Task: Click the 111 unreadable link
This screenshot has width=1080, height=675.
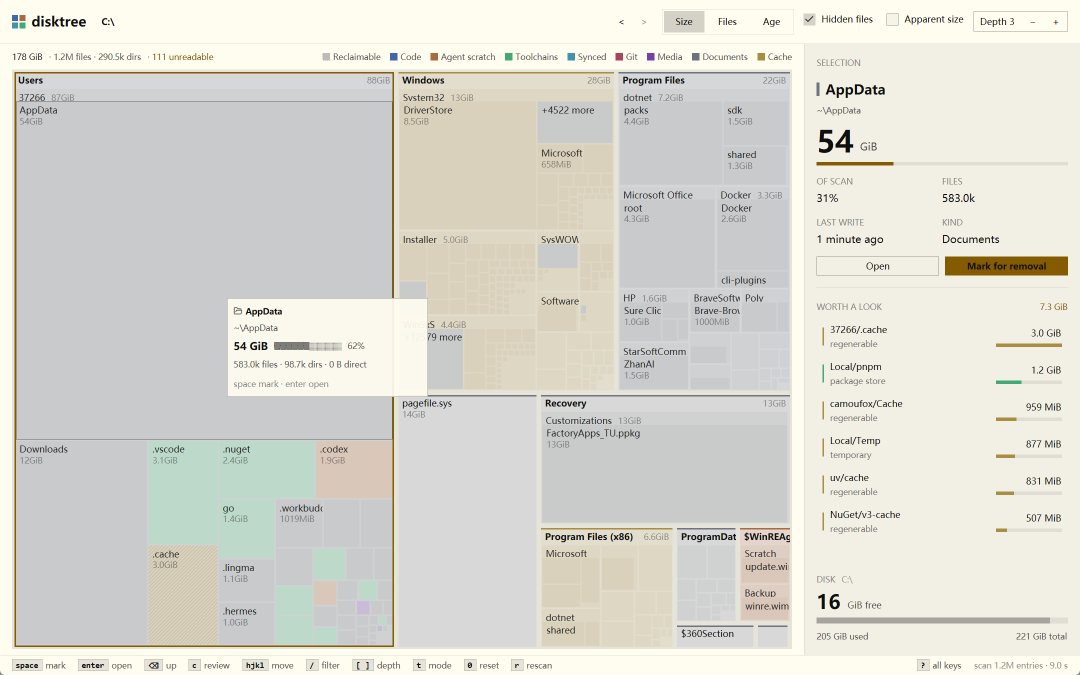Action: (x=183, y=56)
